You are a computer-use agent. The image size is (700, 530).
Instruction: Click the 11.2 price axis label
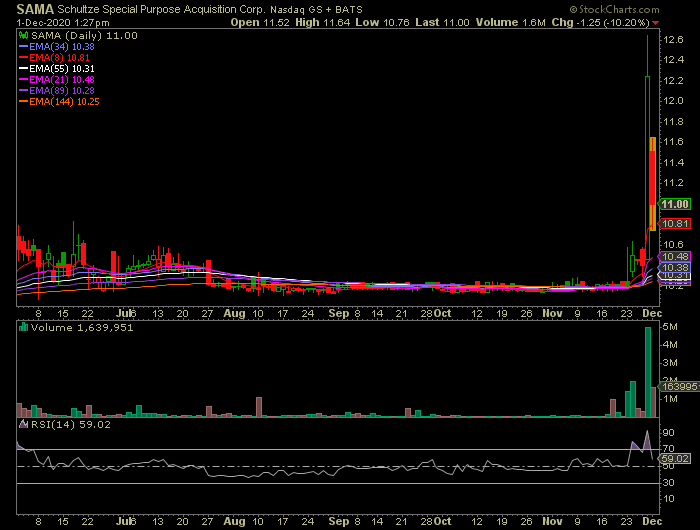(x=673, y=183)
